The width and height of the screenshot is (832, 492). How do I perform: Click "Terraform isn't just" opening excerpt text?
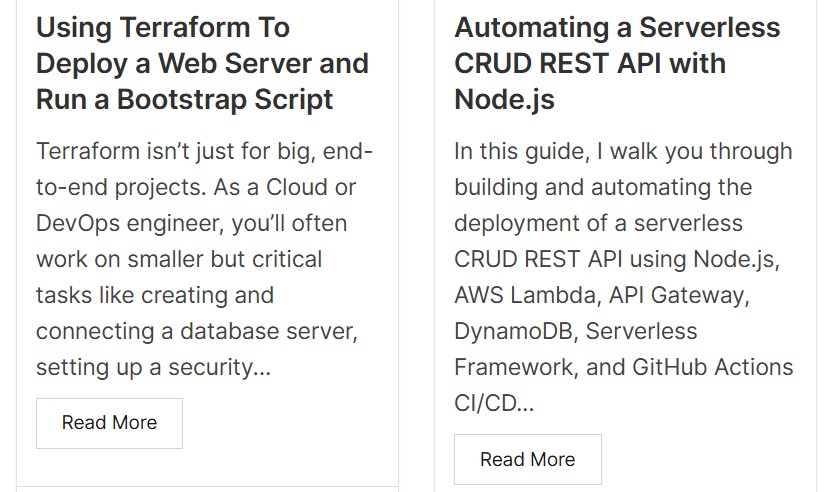click(x=128, y=151)
